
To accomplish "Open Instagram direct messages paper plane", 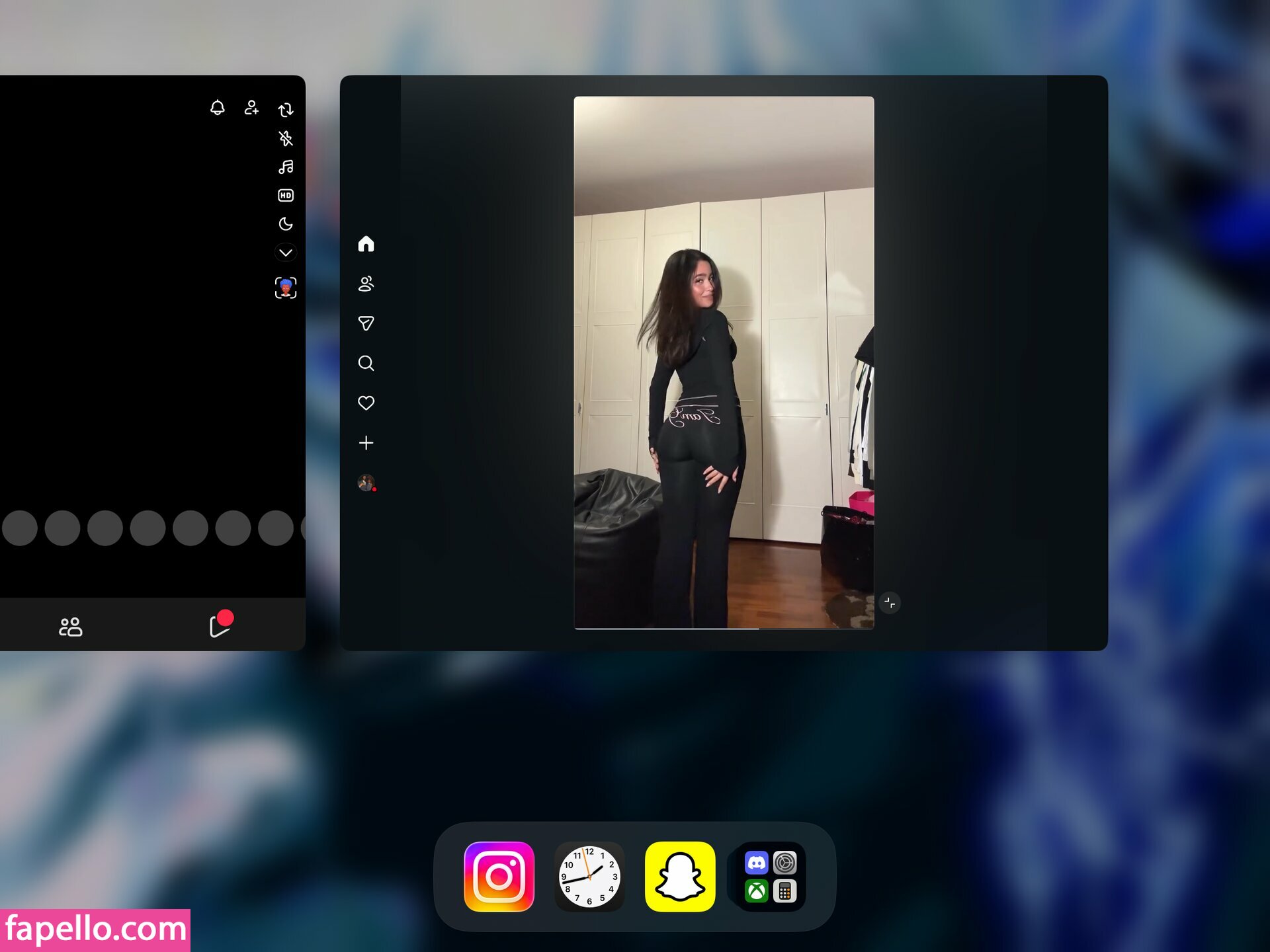I will click(x=366, y=323).
